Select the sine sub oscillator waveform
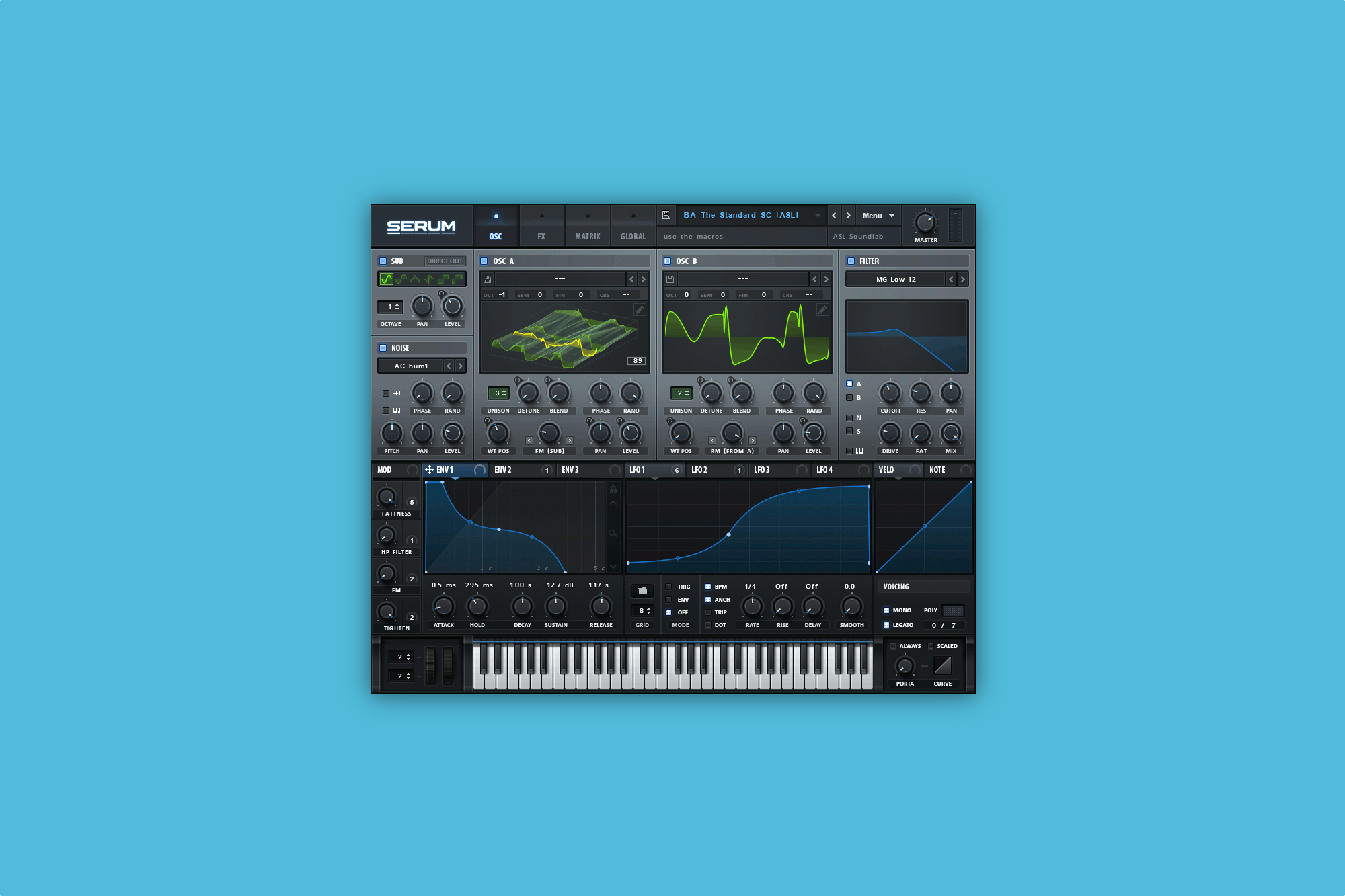Image resolution: width=1345 pixels, height=896 pixels. (387, 279)
